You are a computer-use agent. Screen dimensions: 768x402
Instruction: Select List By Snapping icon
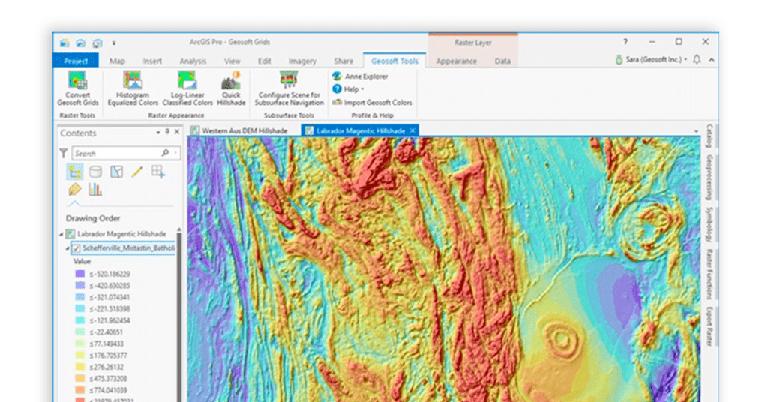click(x=158, y=172)
